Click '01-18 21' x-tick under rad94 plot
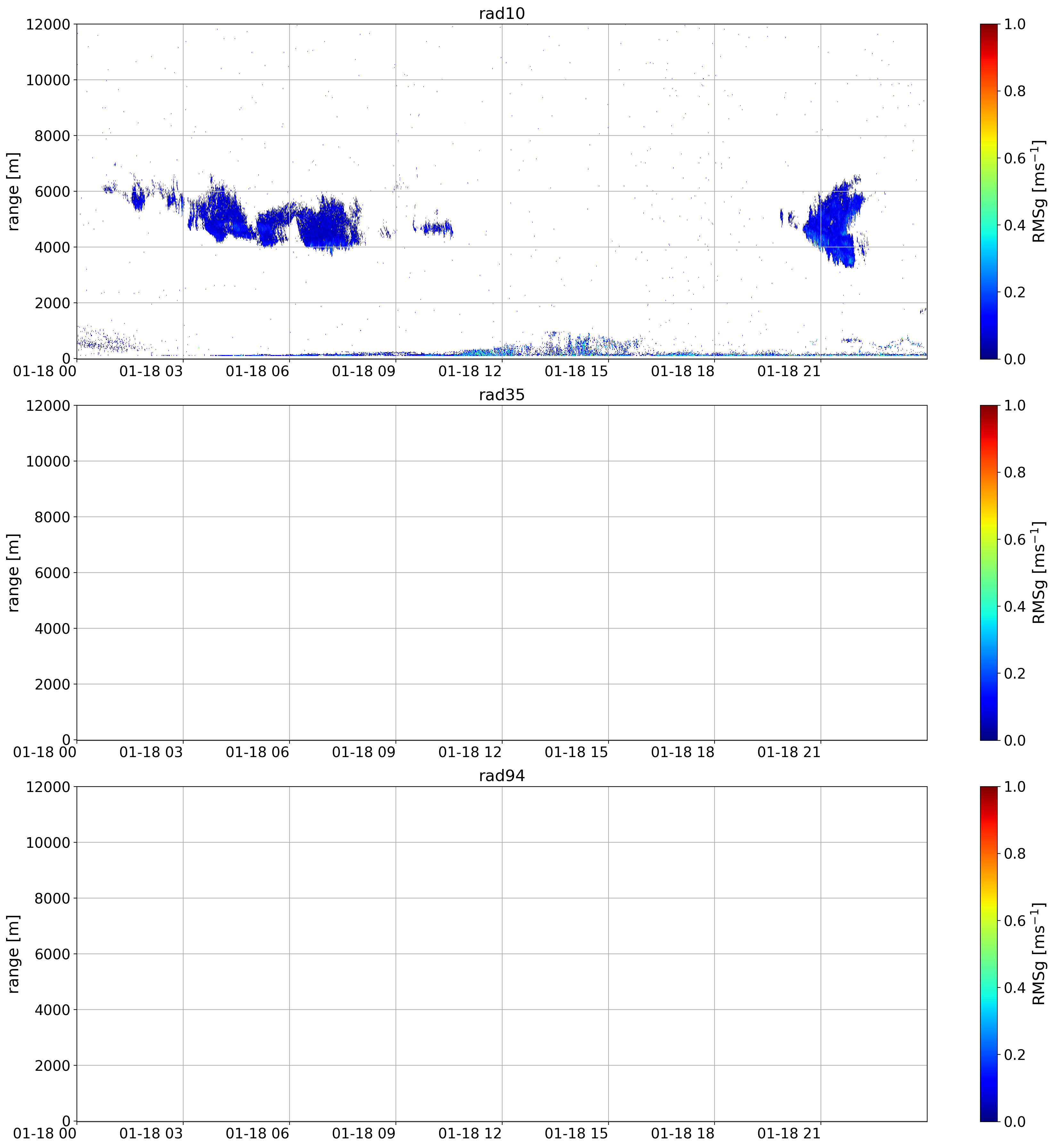This screenshot has width=1055, height=1148. pyautogui.click(x=789, y=1133)
